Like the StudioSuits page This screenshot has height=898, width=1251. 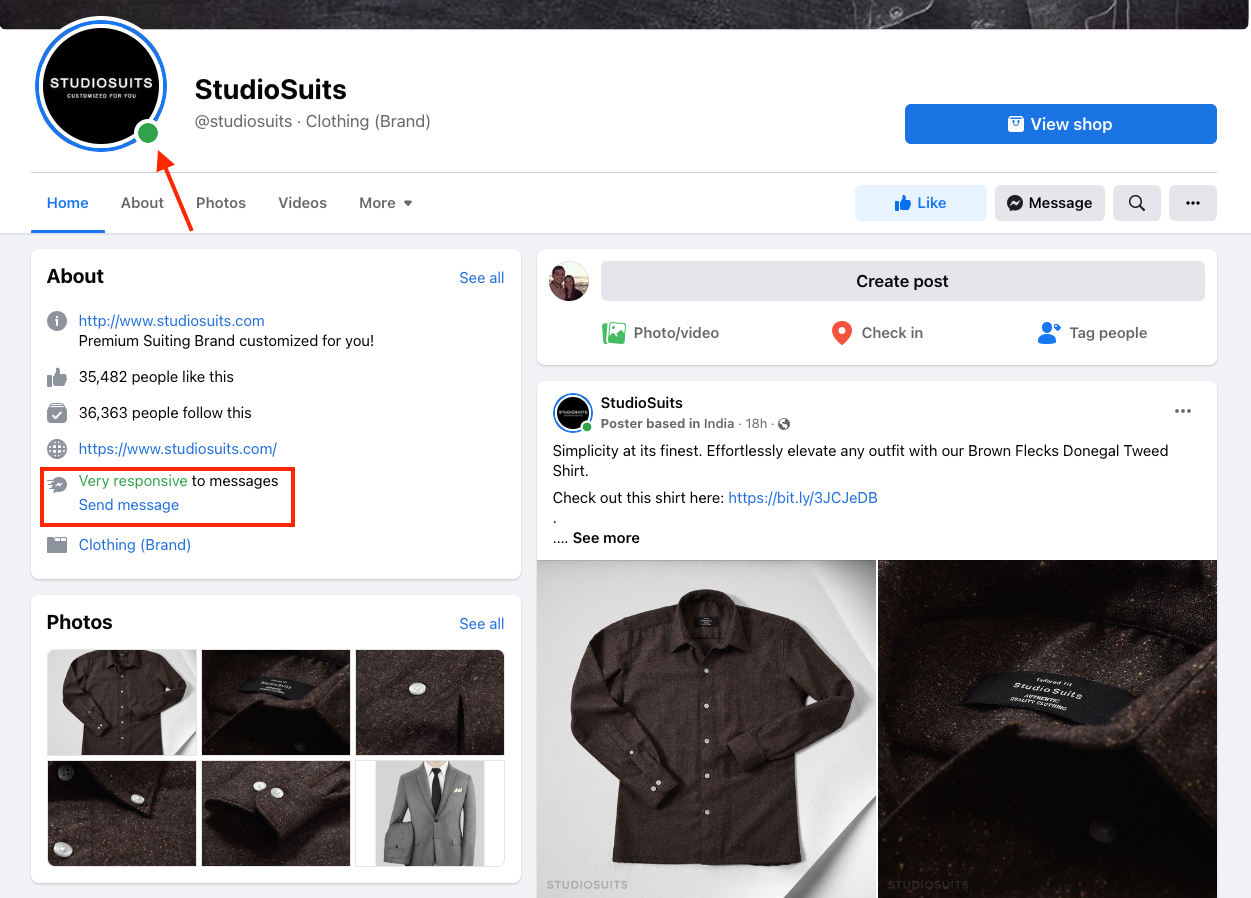click(x=920, y=203)
